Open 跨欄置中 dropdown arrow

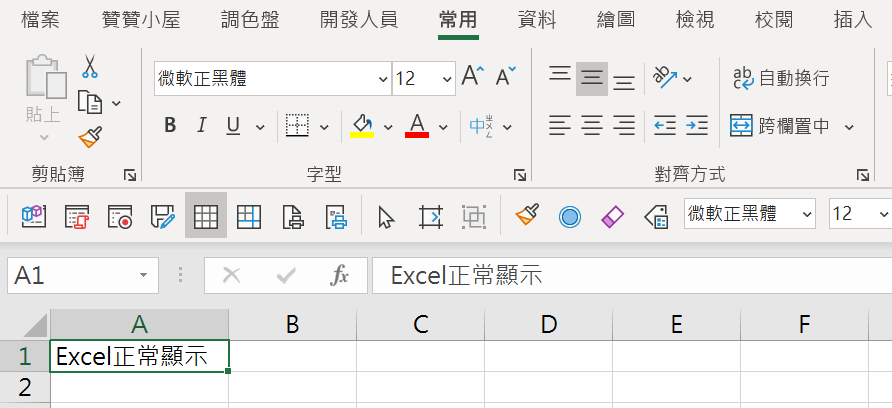[849, 126]
